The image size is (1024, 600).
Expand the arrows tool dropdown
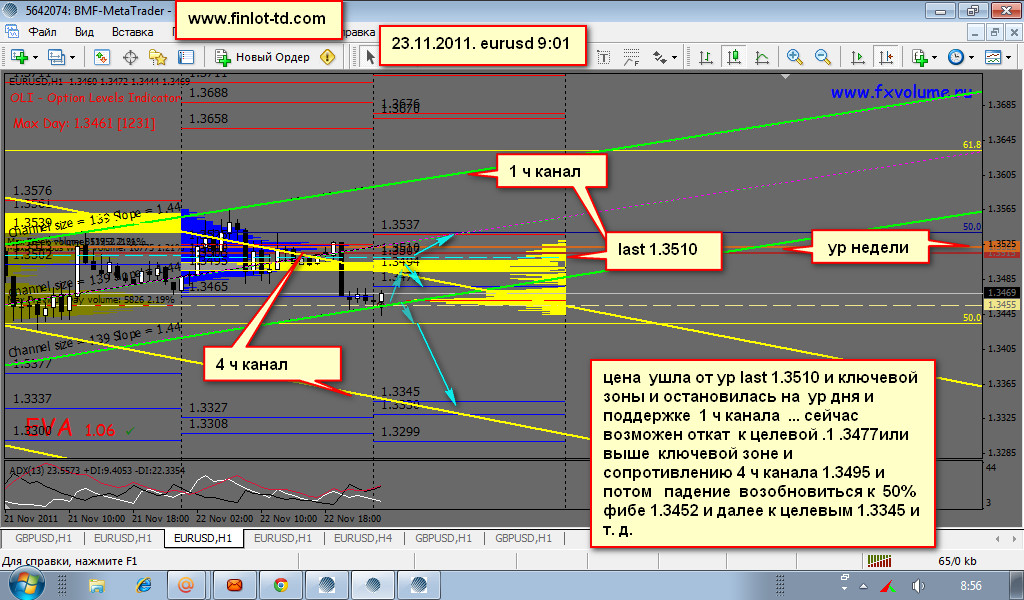click(674, 57)
